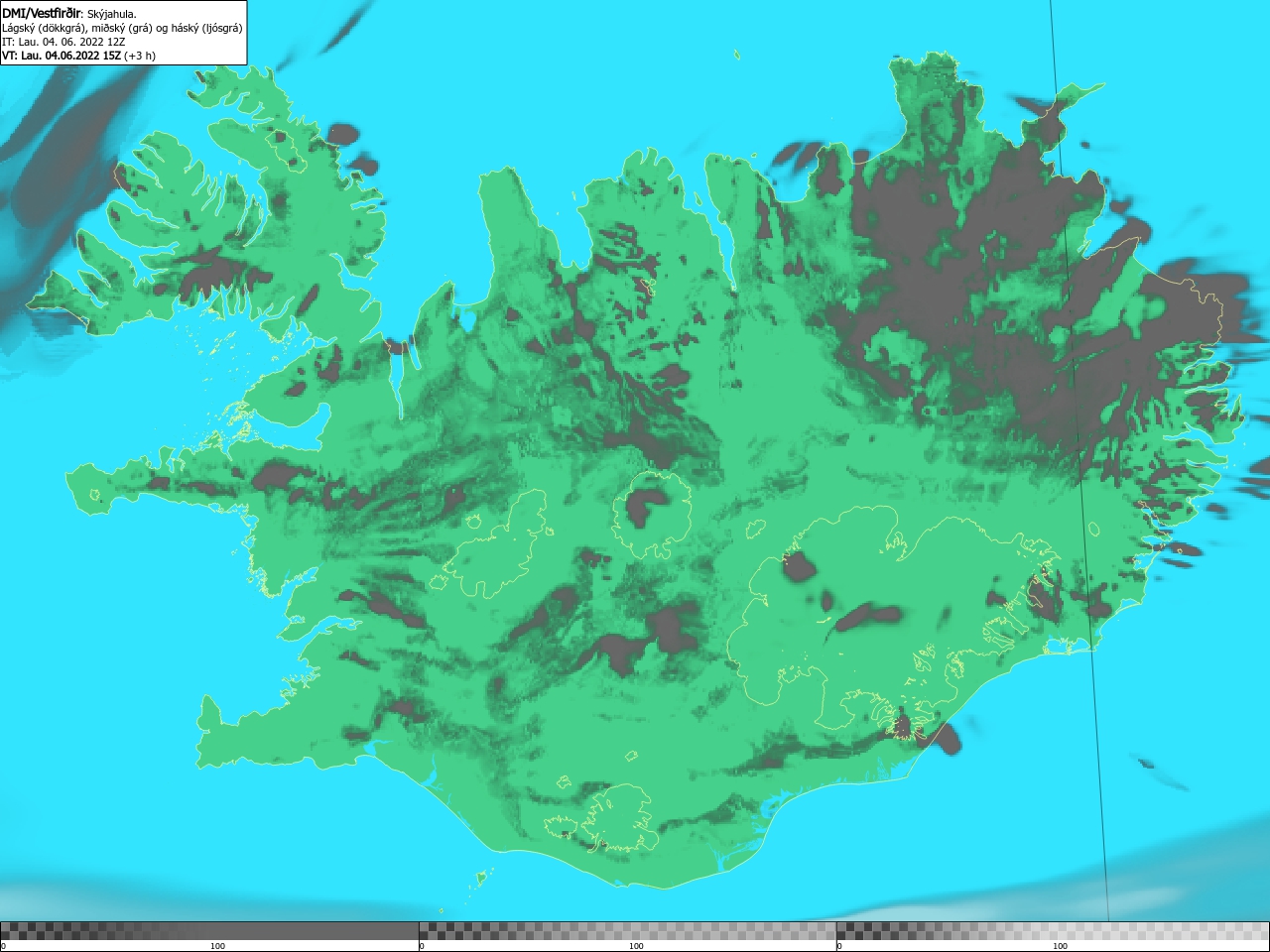
Task: Click the "Lágský (dökkgrá), miðský (grá)" legend line
Action: point(122,28)
